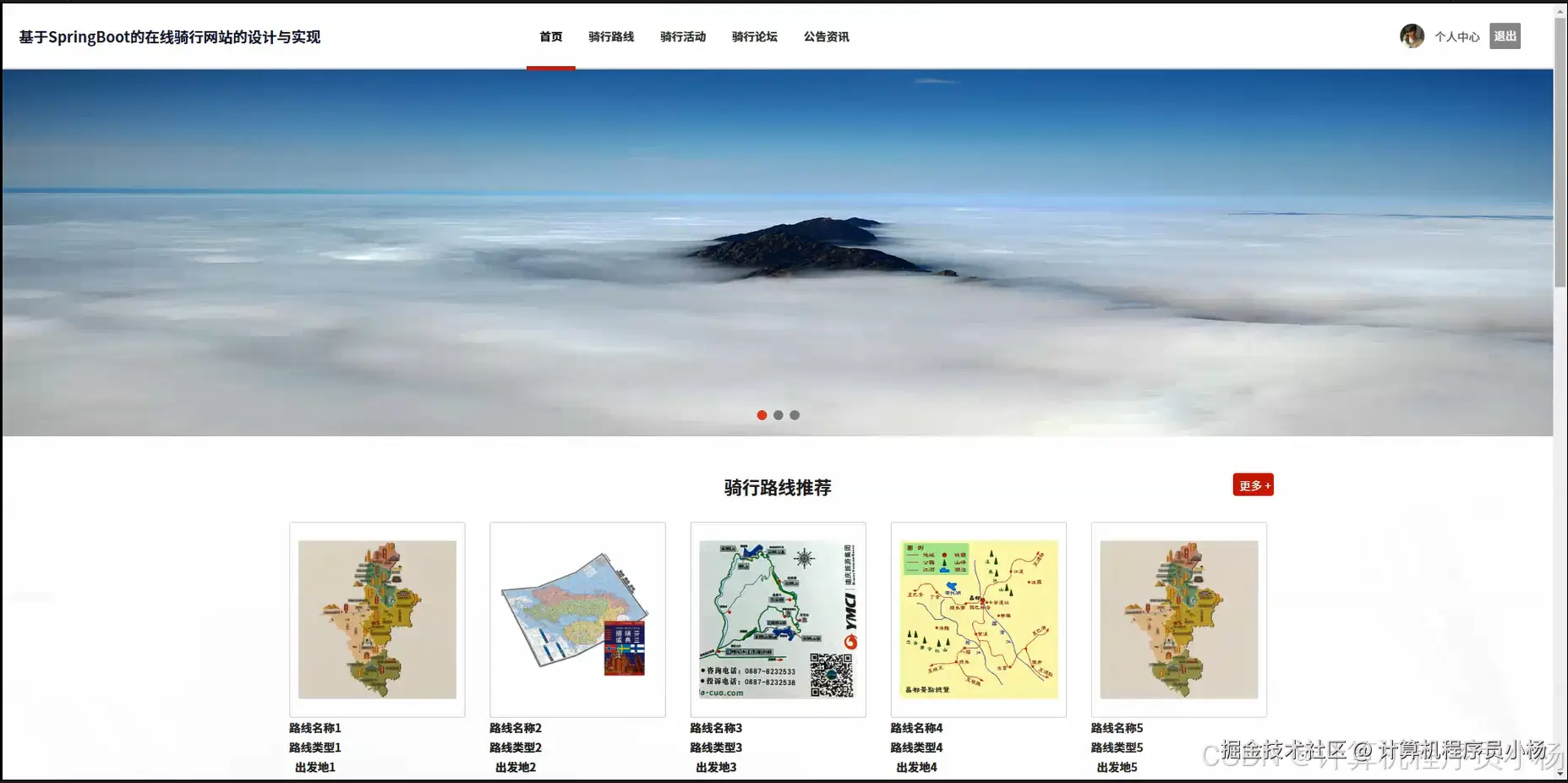Screen dimensions: 1568x783
Task: Click the yellow route 4 map thumbnail
Action: pyautogui.click(x=978, y=620)
